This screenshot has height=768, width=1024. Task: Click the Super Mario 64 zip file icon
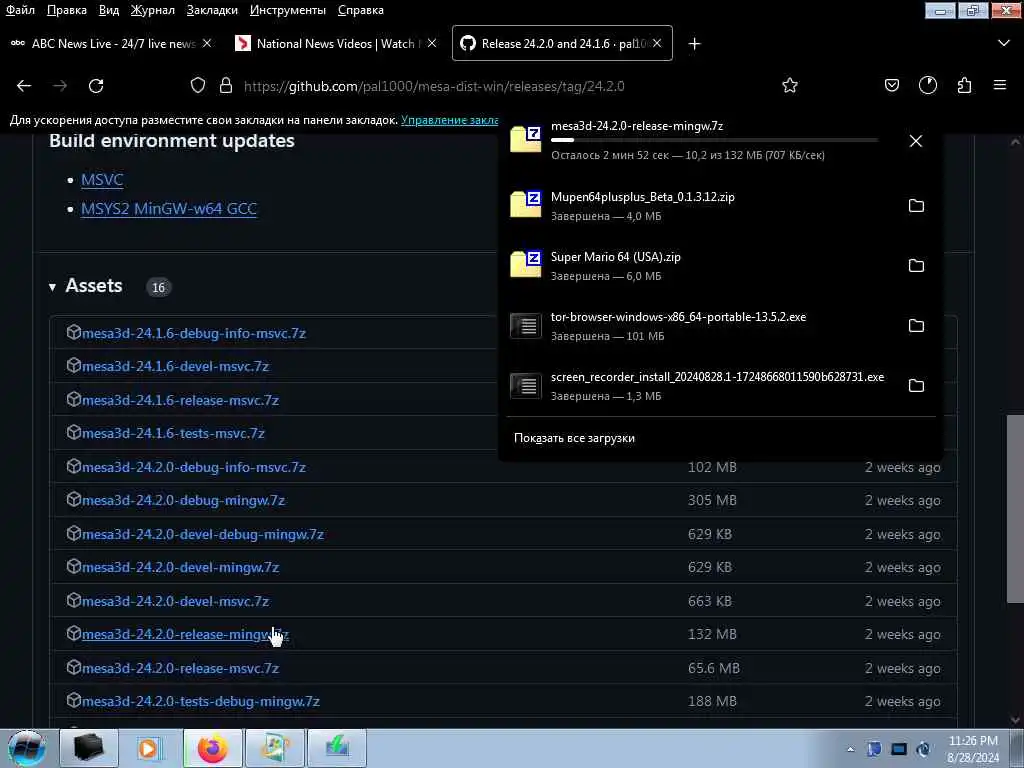526,264
